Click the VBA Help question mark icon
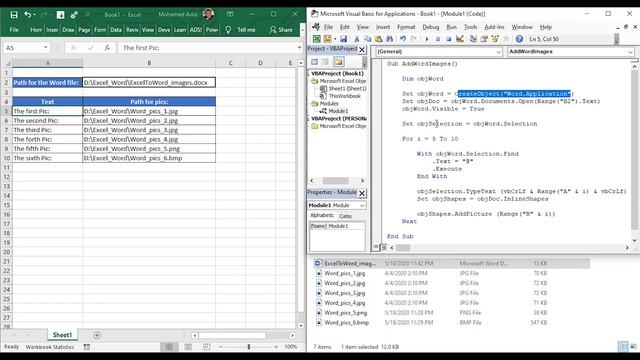The height and width of the screenshot is (360, 640). 519,39
